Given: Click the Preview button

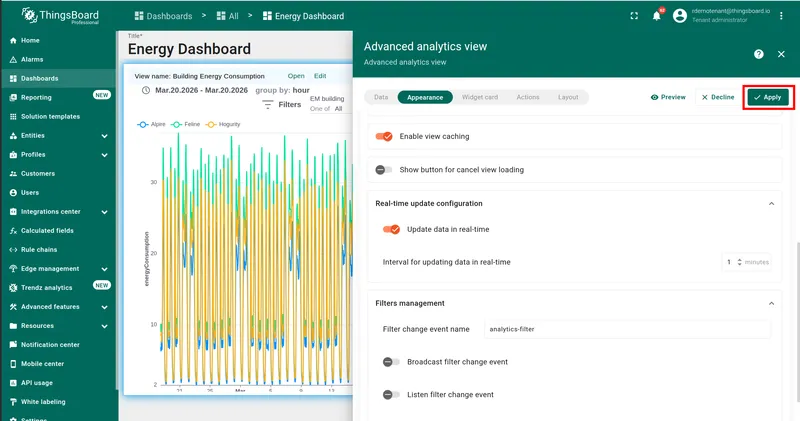Looking at the screenshot, I should point(668,97).
